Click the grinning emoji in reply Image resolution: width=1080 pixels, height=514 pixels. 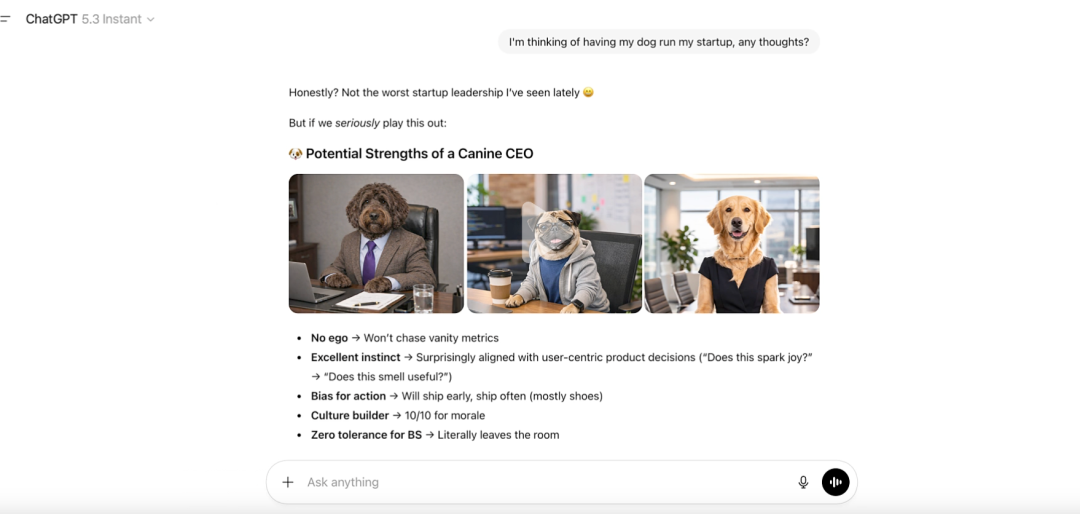(588, 92)
